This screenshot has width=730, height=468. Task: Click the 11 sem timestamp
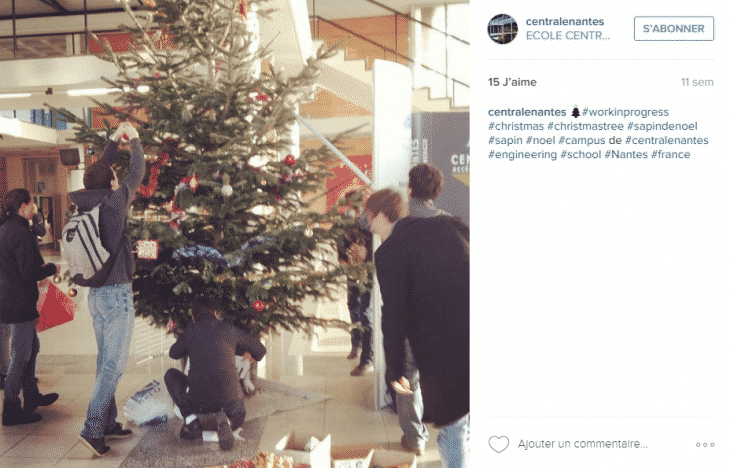697,82
